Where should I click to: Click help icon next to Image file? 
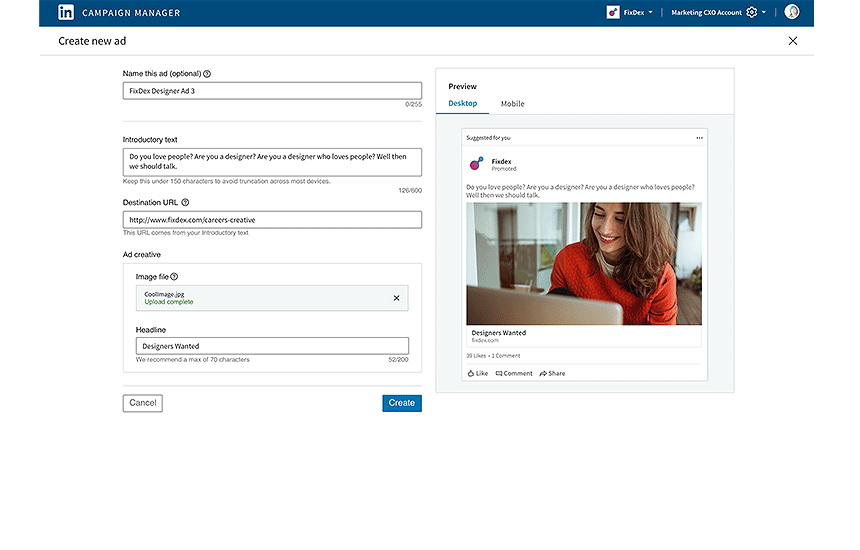pyautogui.click(x=174, y=277)
